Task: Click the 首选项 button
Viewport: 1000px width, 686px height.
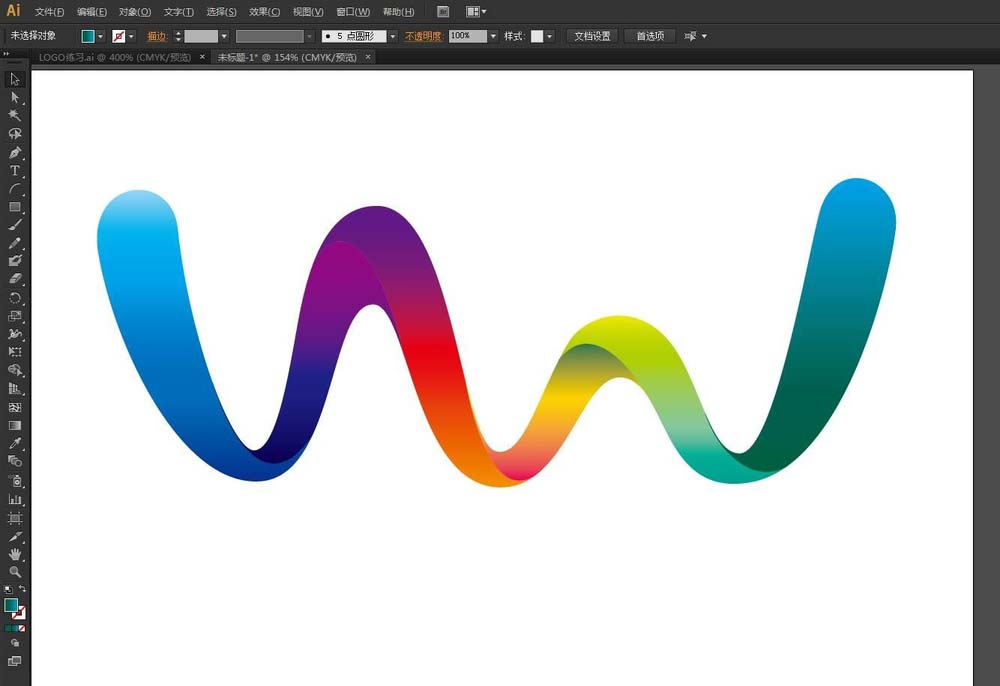Action: (650, 36)
